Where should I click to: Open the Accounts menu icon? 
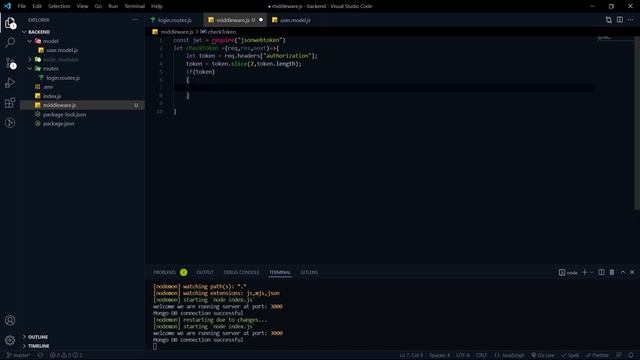pos(10,320)
